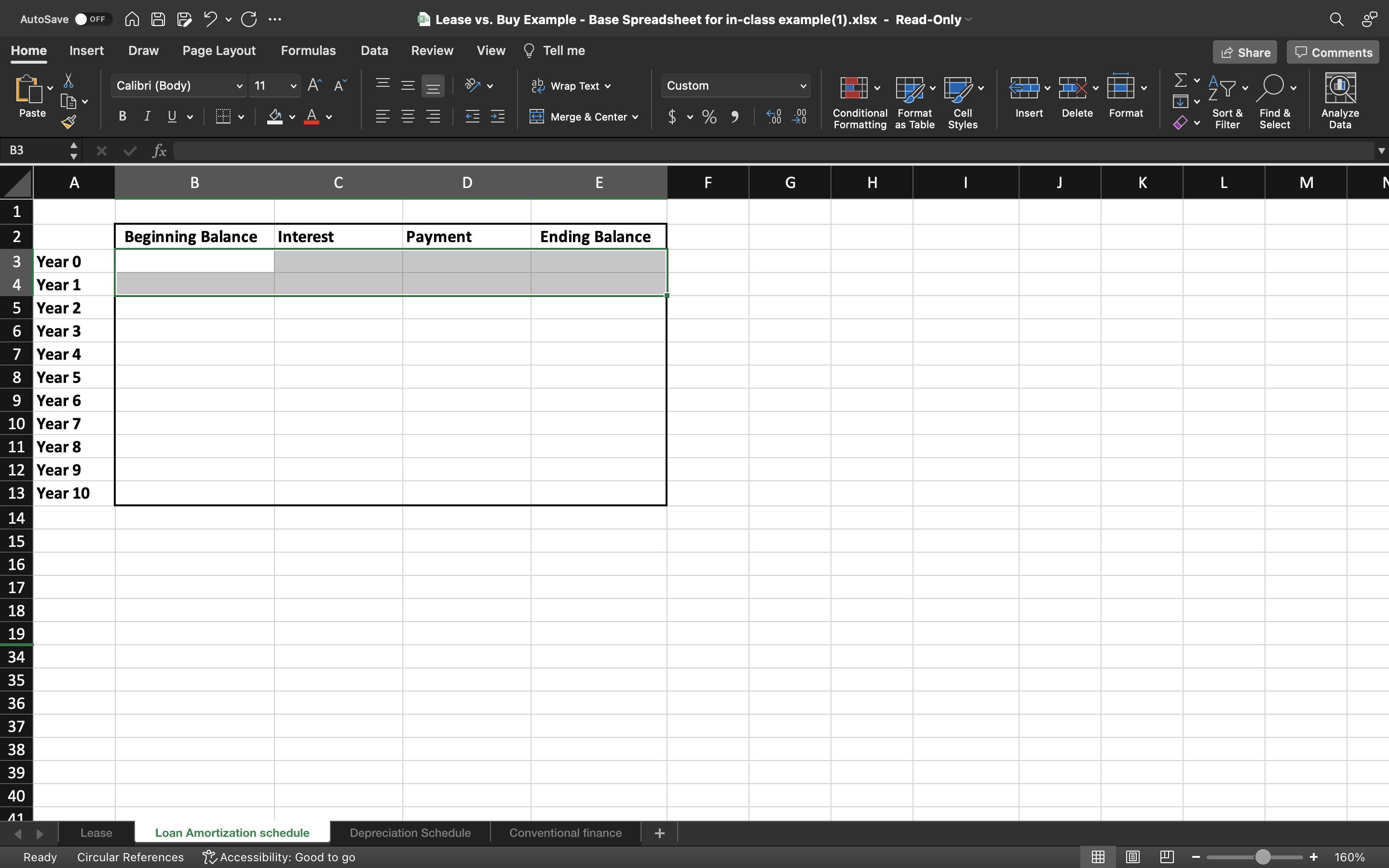Open the Calibri font name dropdown
Screen dimensions: 1389x868
[x=239, y=86]
